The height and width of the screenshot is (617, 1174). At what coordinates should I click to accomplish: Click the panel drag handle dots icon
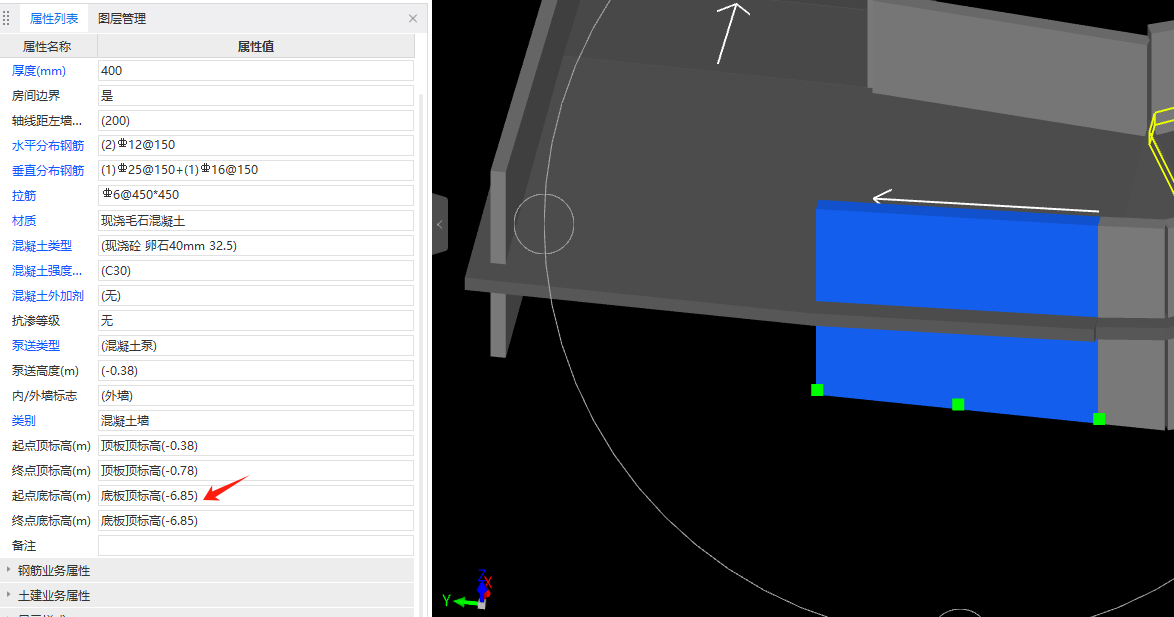click(7, 19)
